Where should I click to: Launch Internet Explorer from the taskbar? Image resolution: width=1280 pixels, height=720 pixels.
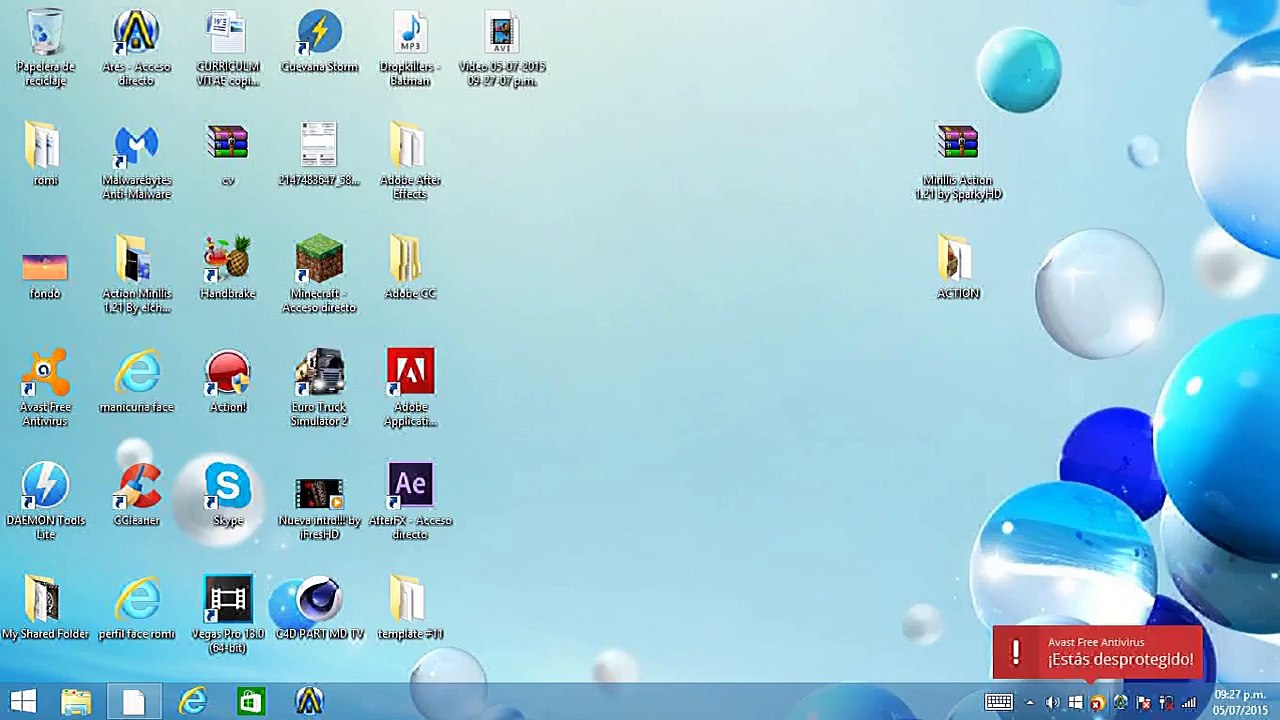tap(192, 702)
